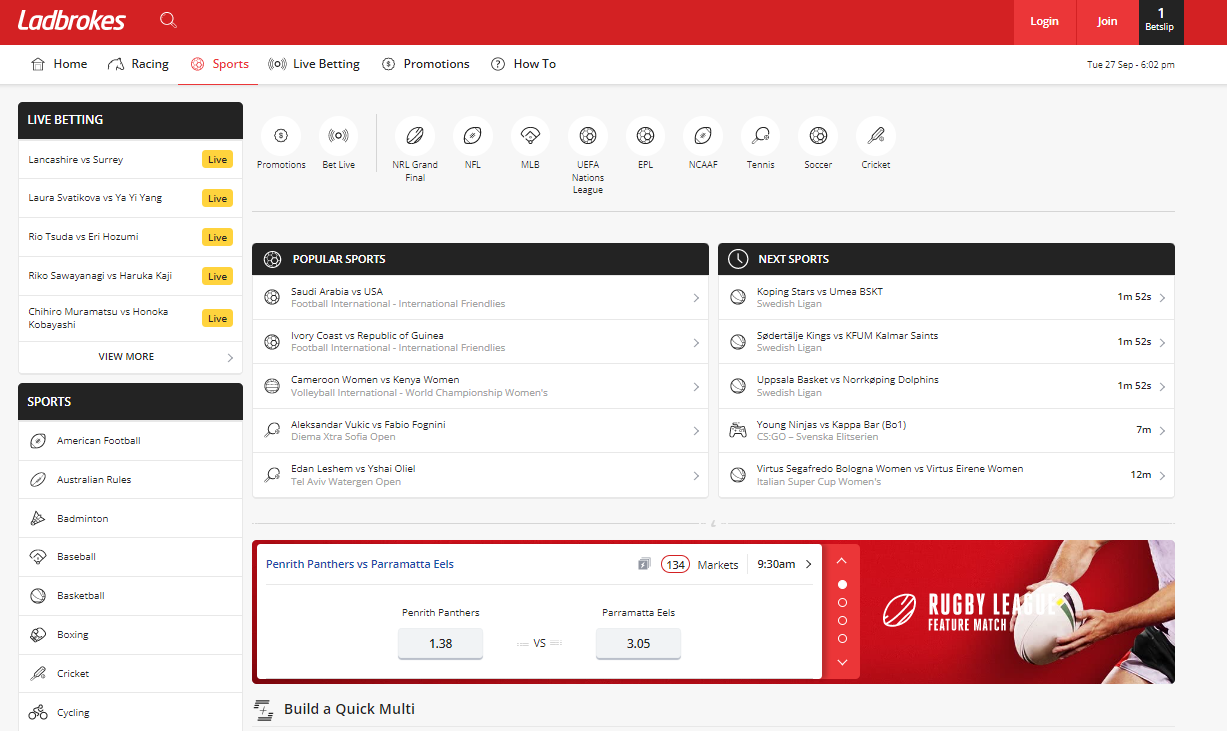Bet on Parramatta Eels at 3.05
Image resolution: width=1227 pixels, height=731 pixels.
tap(638, 643)
